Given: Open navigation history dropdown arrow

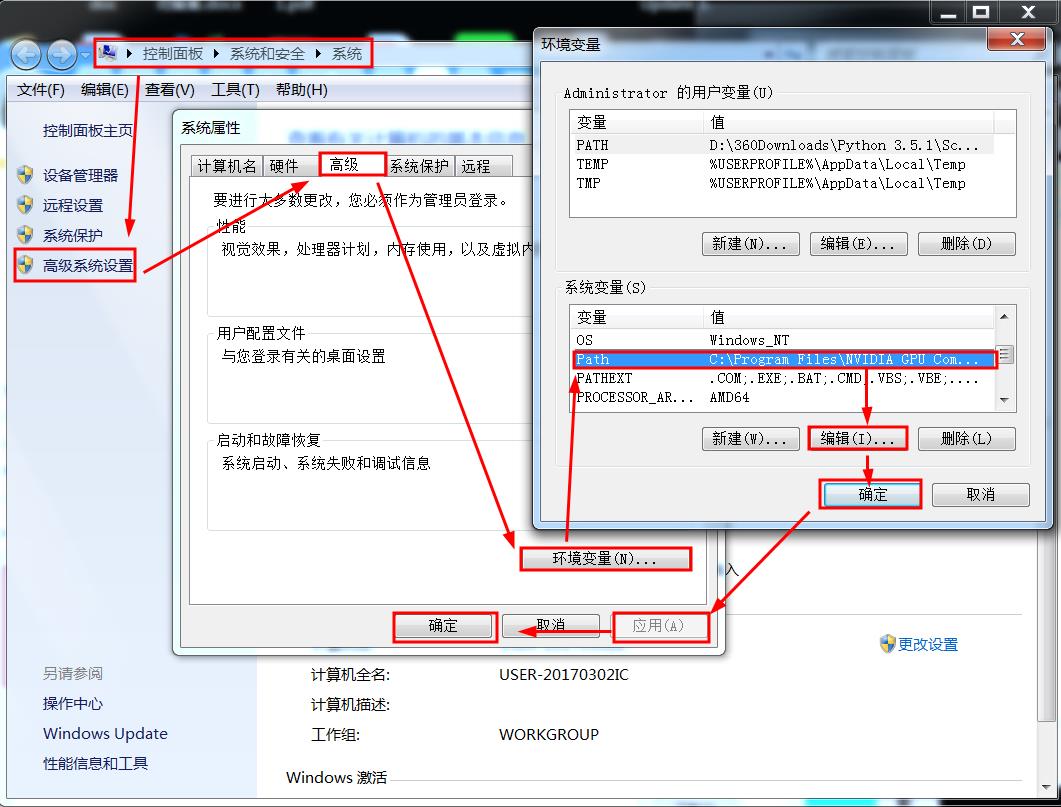Looking at the screenshot, I should pos(85,55).
